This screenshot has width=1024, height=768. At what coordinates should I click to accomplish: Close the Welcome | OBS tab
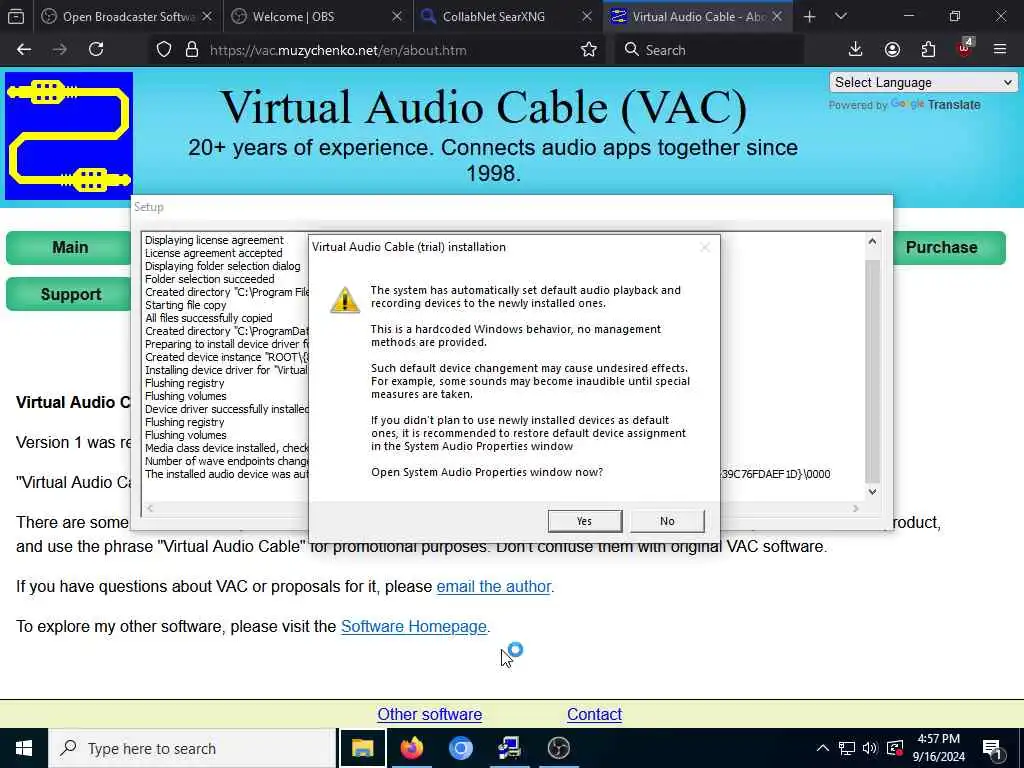[396, 16]
